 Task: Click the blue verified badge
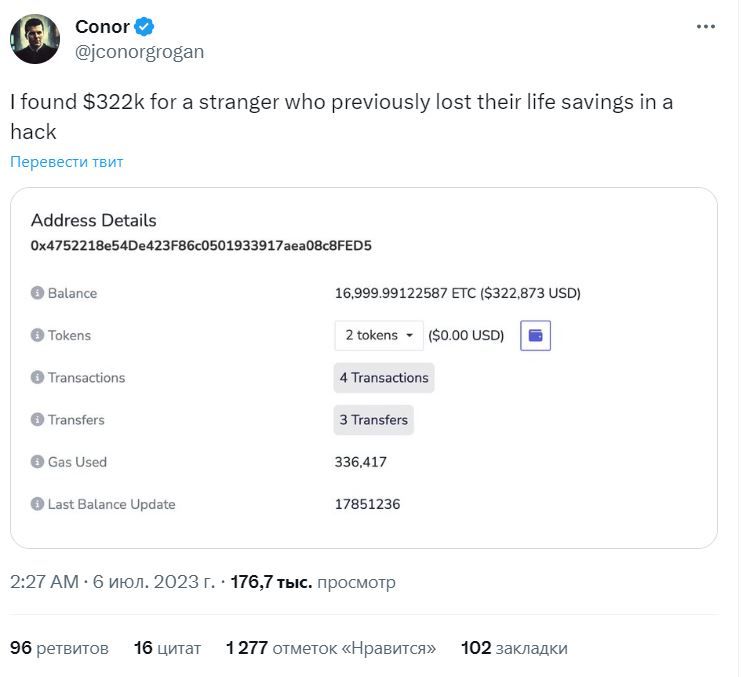[144, 27]
